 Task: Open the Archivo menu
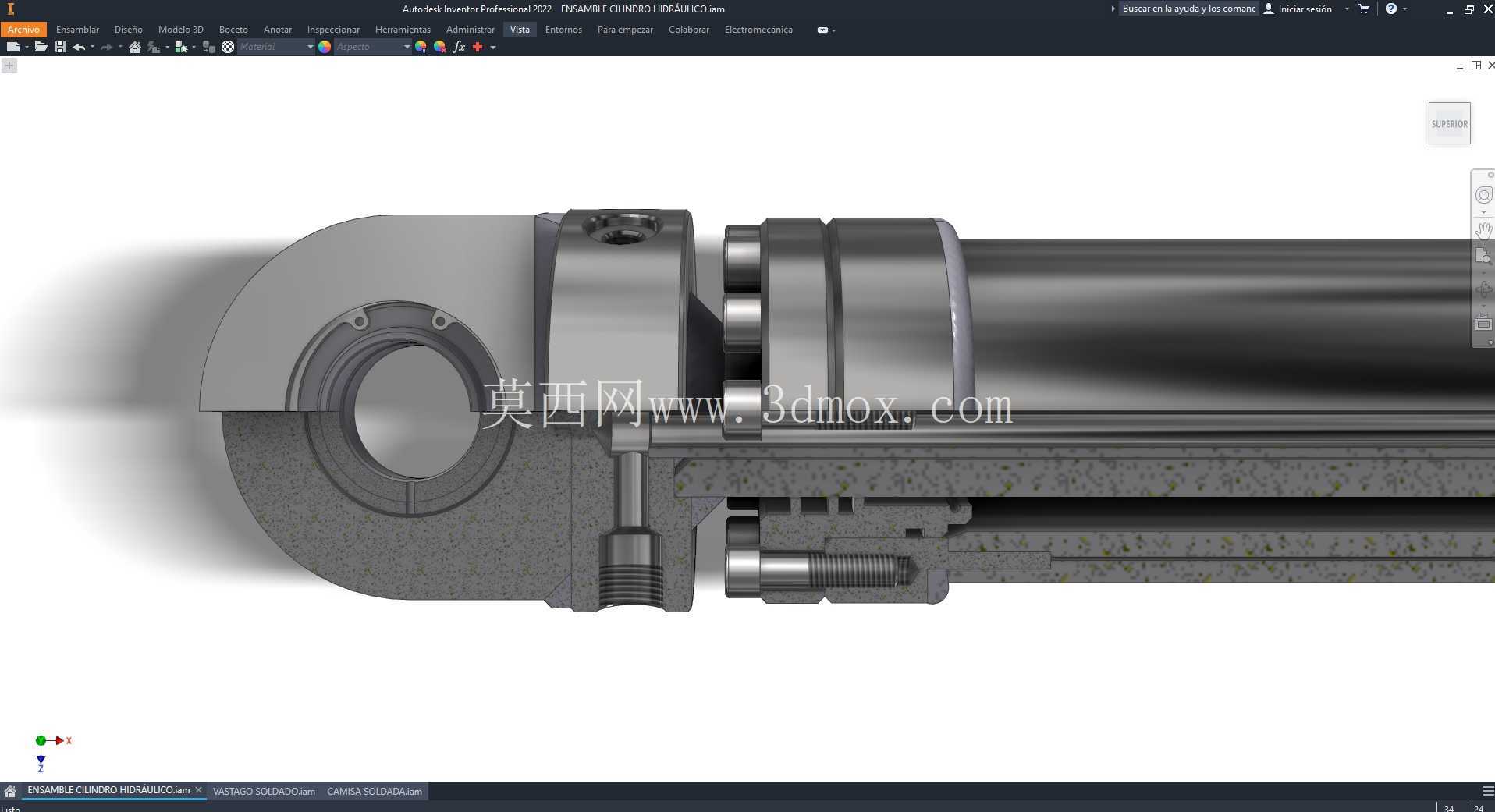tap(23, 30)
